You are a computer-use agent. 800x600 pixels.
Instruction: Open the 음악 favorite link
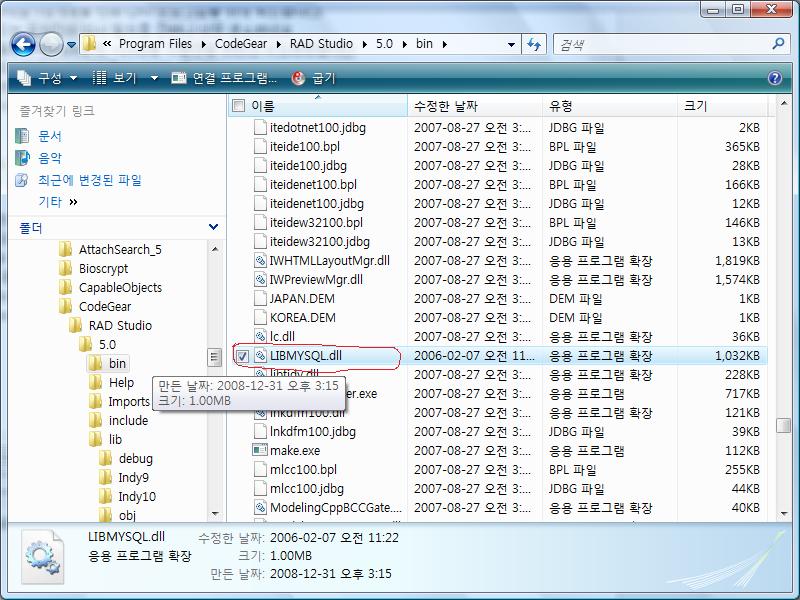pos(49,158)
